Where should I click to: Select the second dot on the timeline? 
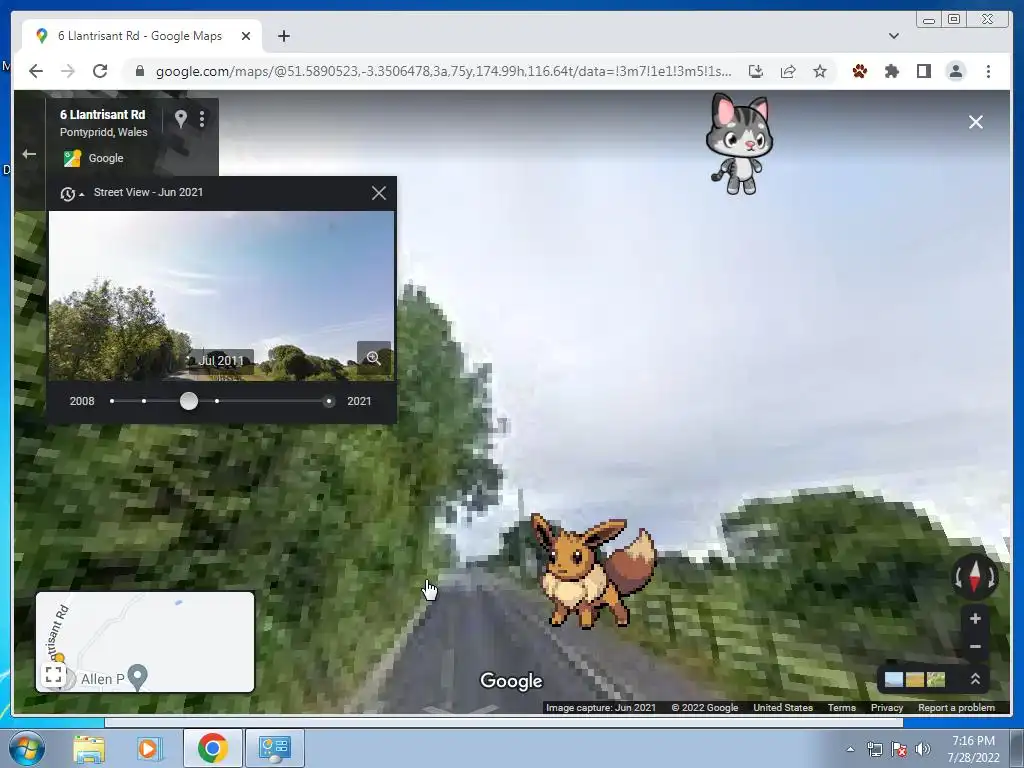[x=144, y=401]
